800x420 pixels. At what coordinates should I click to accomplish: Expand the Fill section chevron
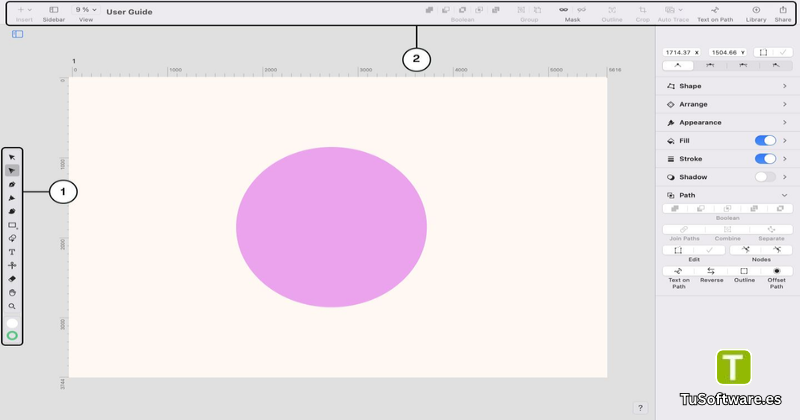pyautogui.click(x=785, y=140)
